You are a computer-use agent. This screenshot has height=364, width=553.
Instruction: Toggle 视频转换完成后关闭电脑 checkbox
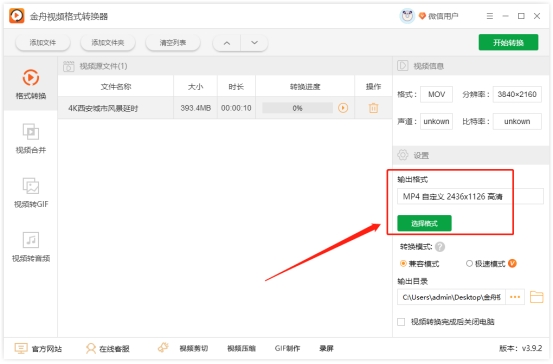pyautogui.click(x=401, y=322)
